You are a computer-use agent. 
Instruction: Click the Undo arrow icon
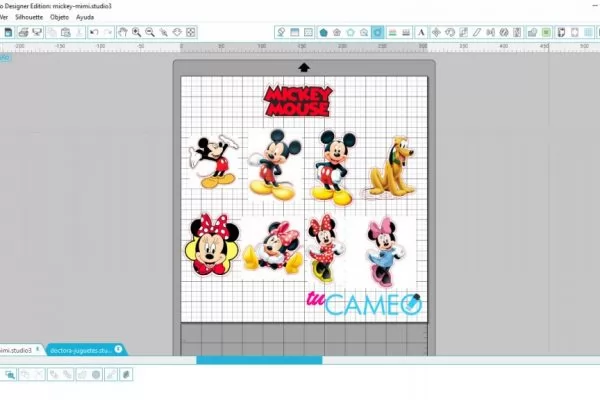[94, 33]
